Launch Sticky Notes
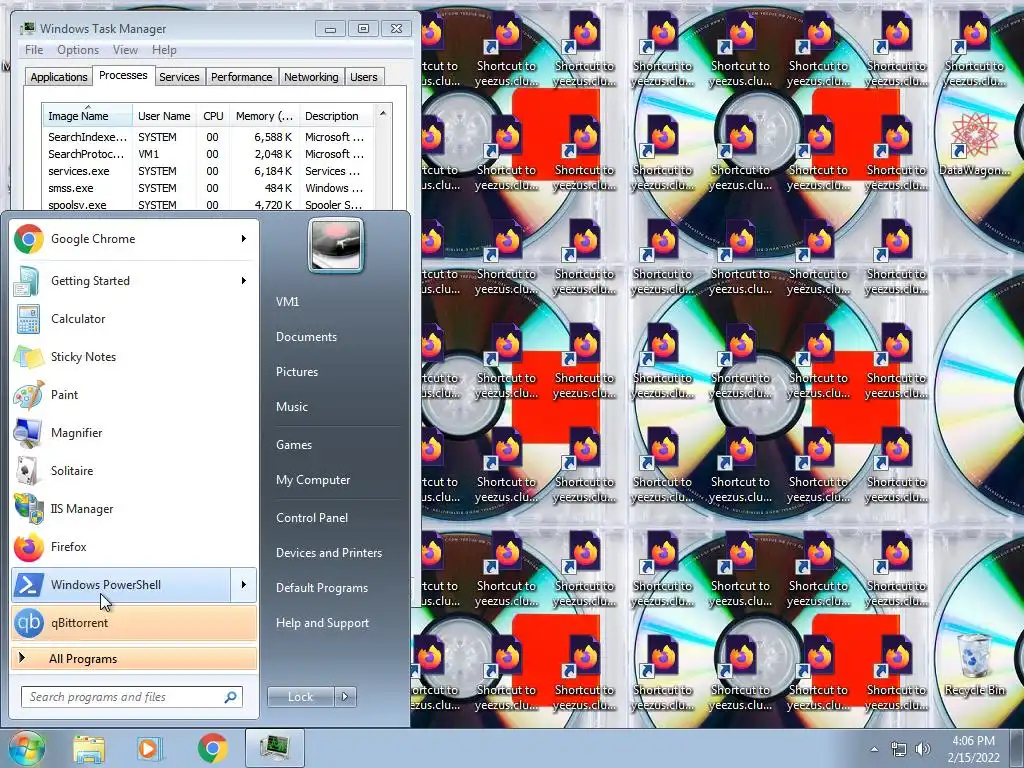The height and width of the screenshot is (768, 1024). click(x=134, y=357)
